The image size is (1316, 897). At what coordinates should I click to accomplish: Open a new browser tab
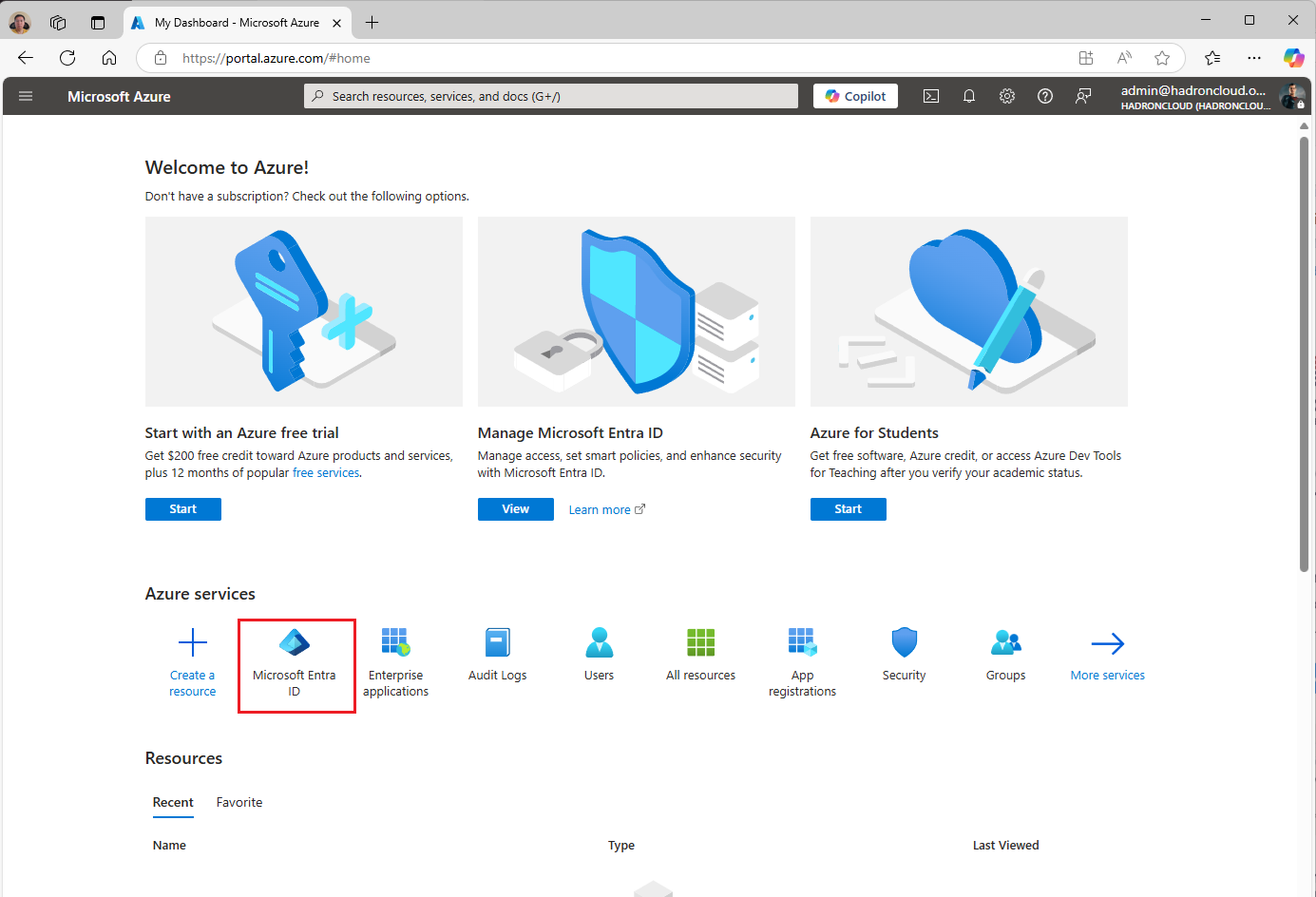tap(372, 22)
